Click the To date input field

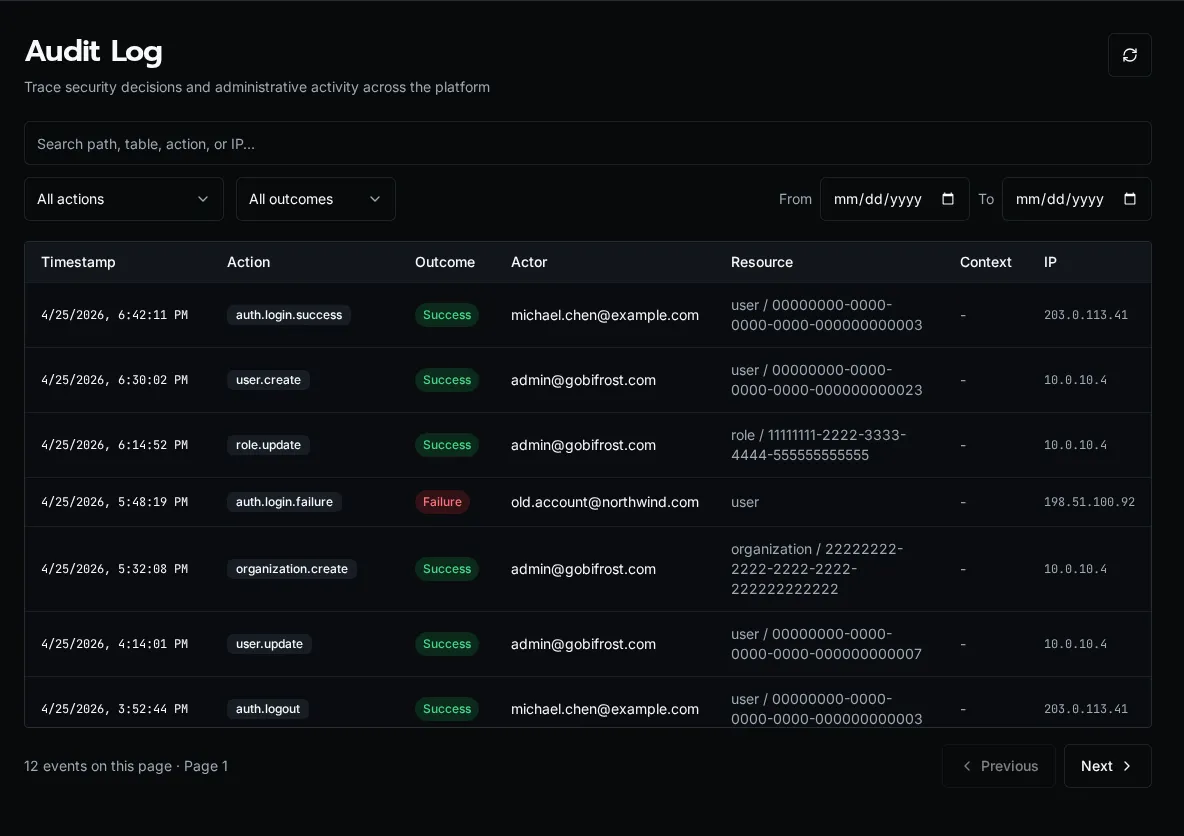pos(1076,199)
